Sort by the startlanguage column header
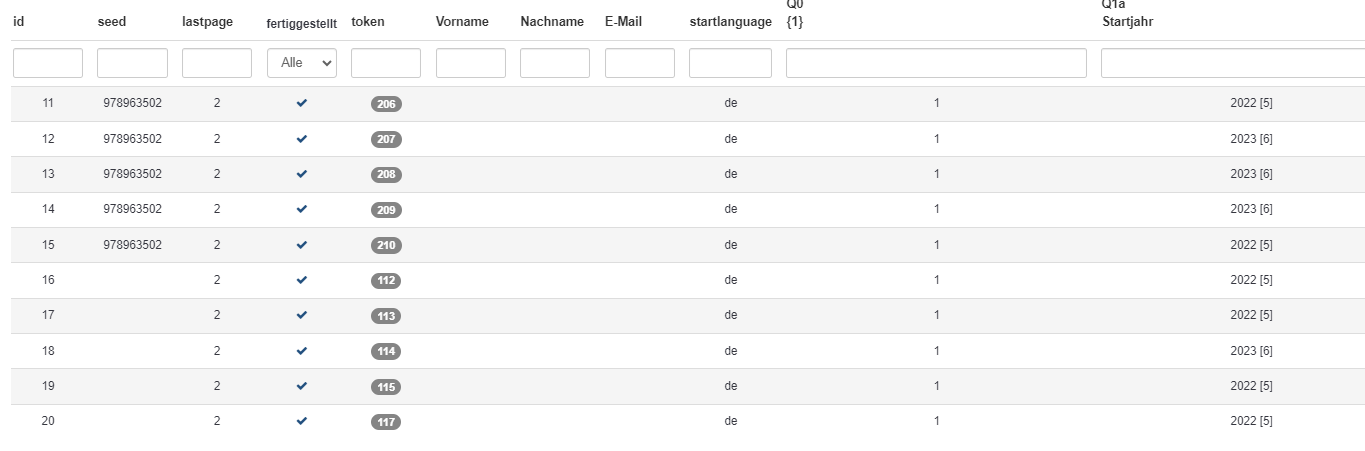This screenshot has height=451, width=1365. 730,22
